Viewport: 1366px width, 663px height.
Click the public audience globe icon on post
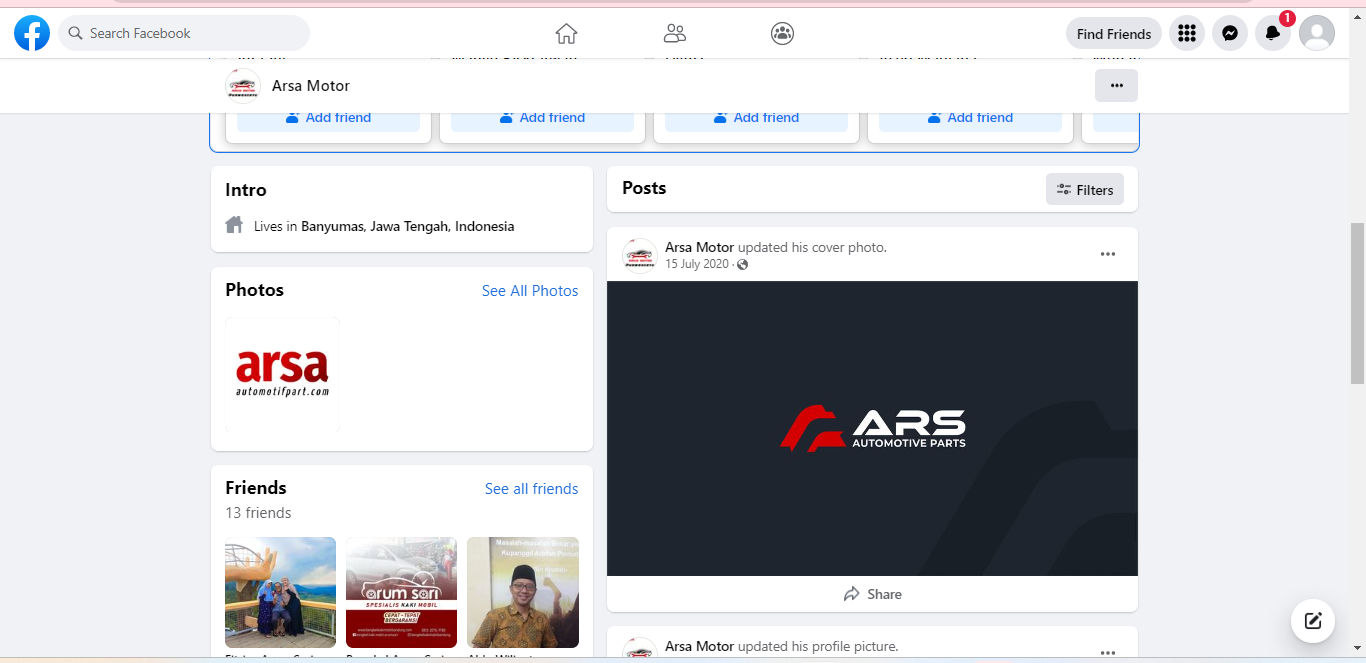[x=742, y=264]
